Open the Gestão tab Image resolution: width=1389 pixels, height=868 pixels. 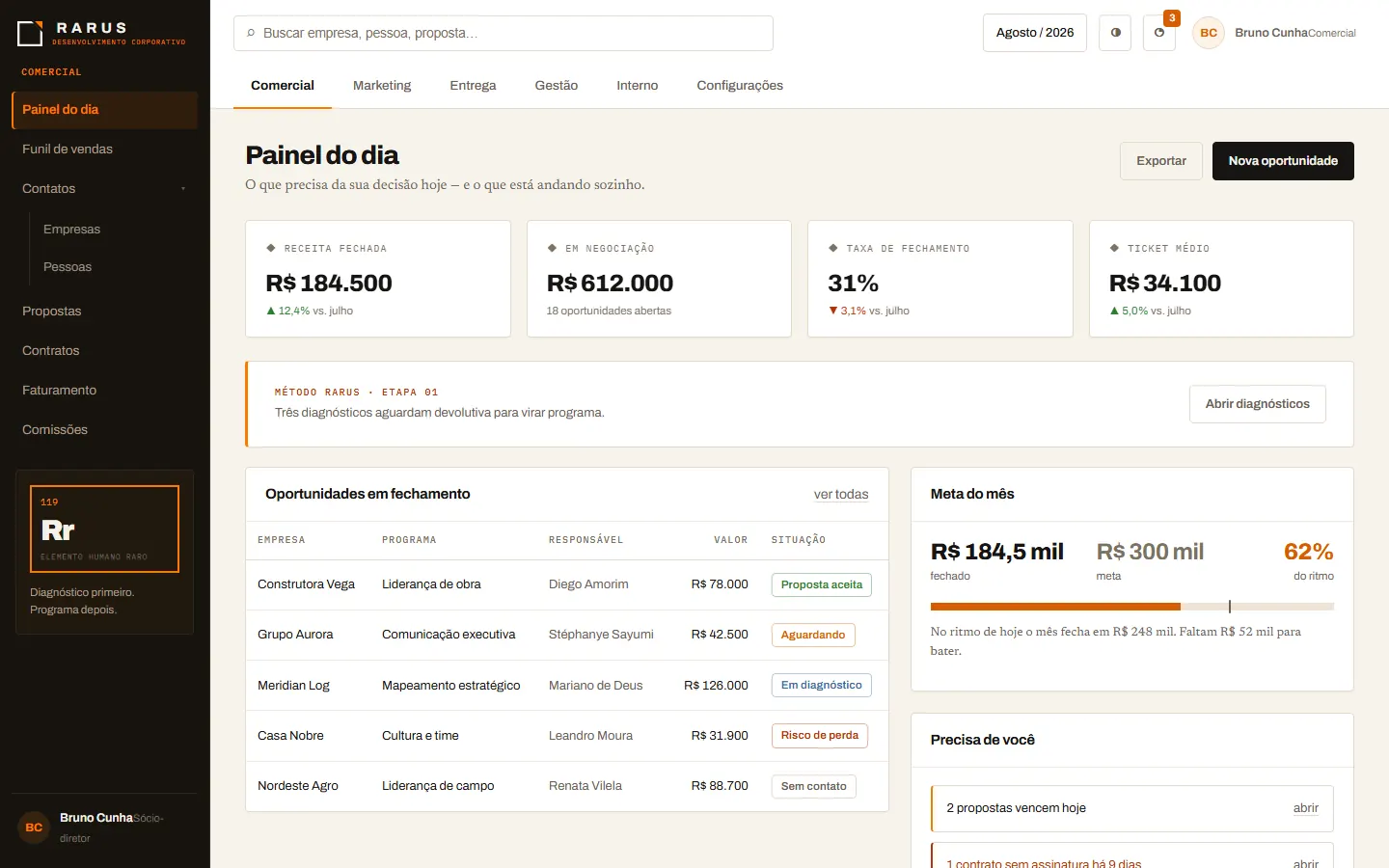coord(557,86)
